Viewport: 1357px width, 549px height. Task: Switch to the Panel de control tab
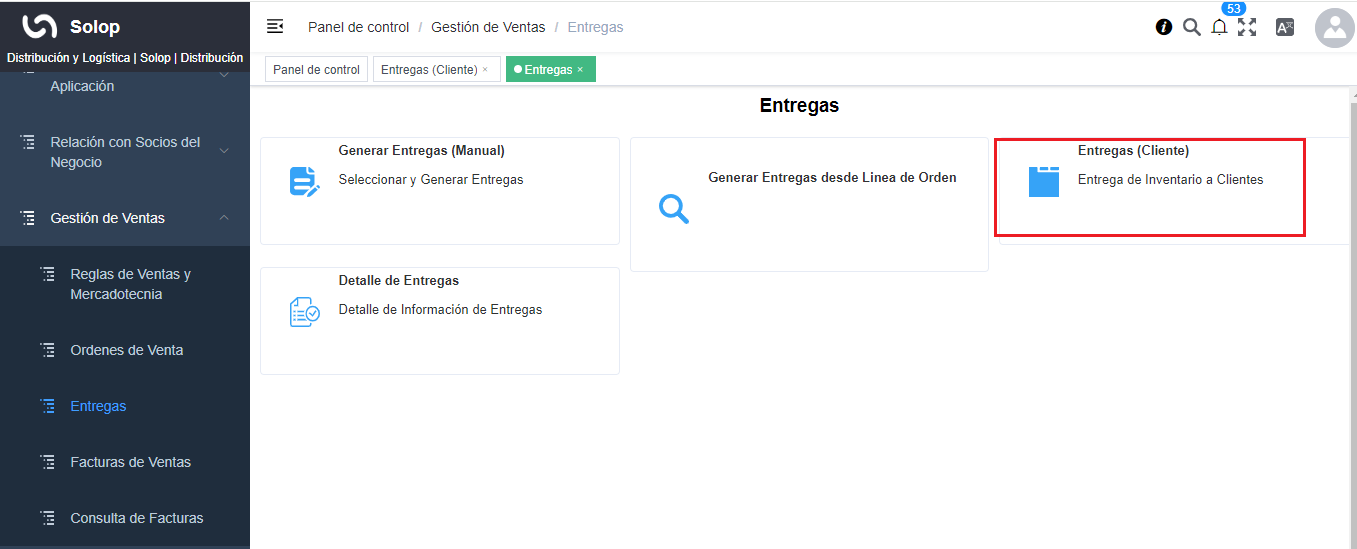click(x=316, y=70)
